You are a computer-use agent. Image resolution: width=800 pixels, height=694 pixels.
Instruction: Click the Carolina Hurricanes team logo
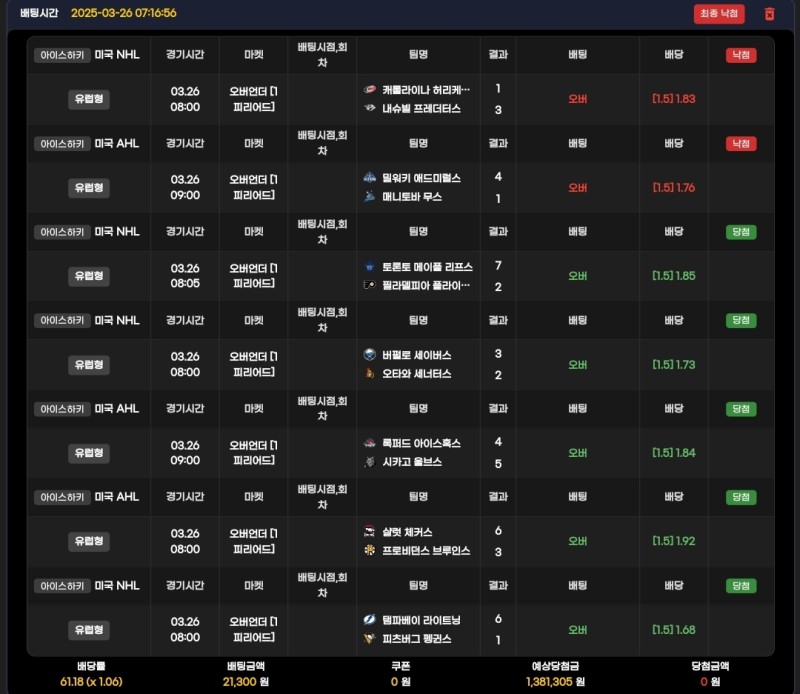(x=370, y=89)
